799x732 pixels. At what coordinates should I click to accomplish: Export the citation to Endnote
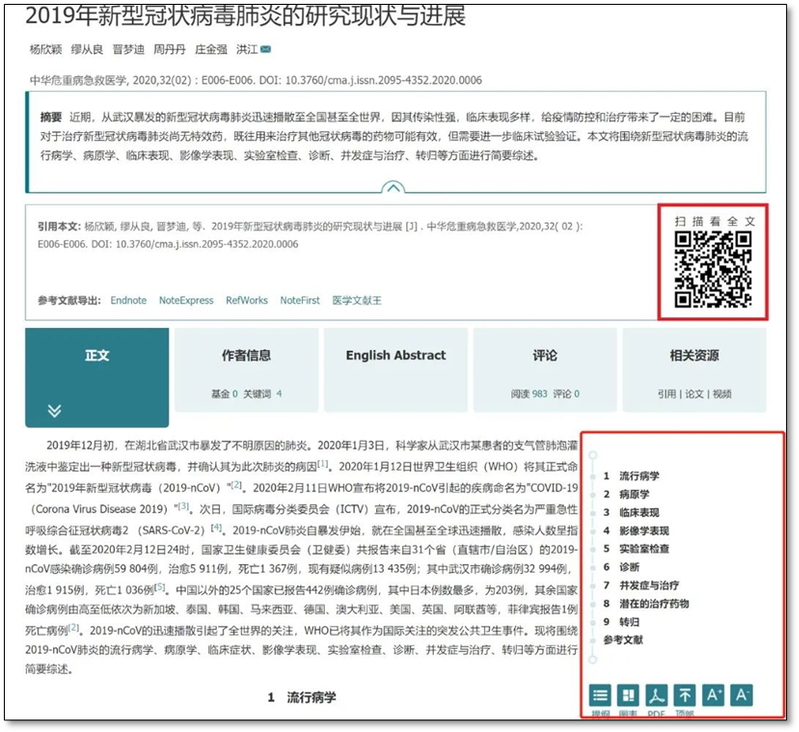(128, 300)
